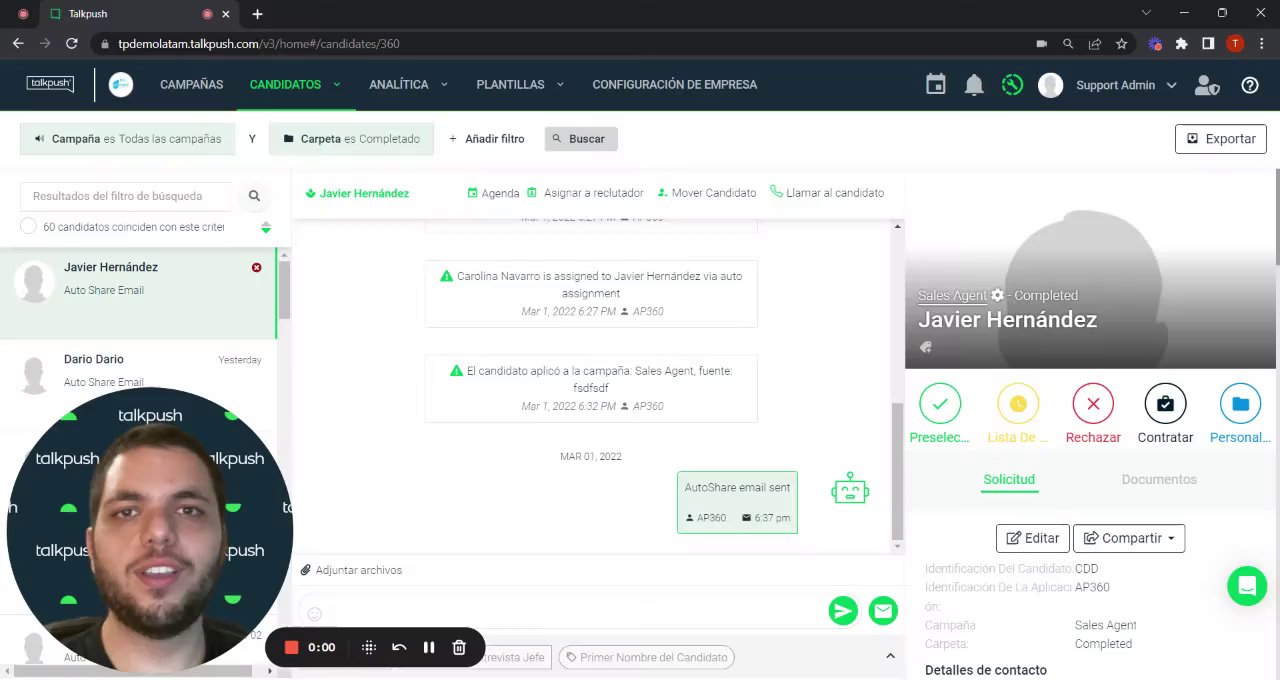Click the search magnifier in candidate list
This screenshot has height=680, width=1280.
255,196
